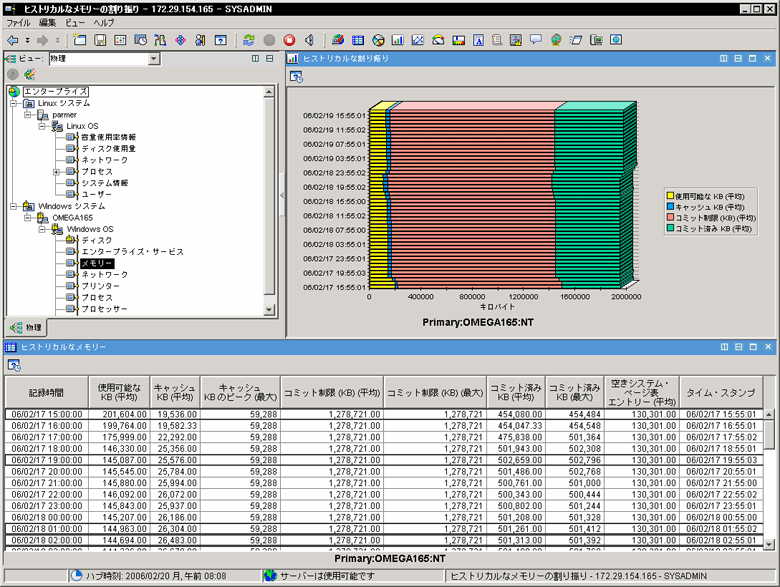Click the time span icon in chart pane
The image size is (780, 587).
pyautogui.click(x=296, y=77)
